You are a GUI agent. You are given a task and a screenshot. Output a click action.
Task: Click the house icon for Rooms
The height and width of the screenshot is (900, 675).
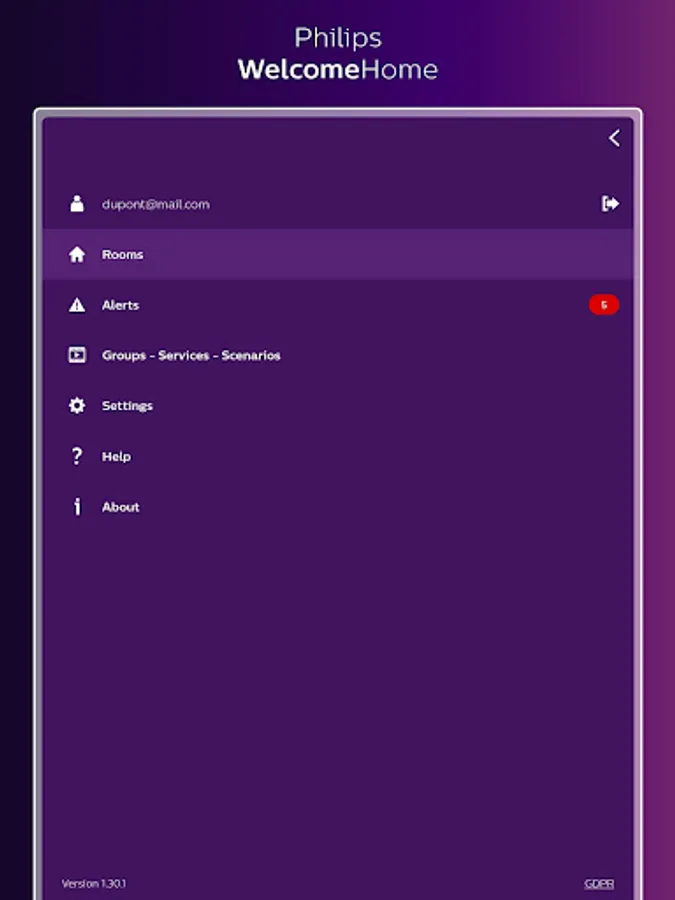pos(77,254)
